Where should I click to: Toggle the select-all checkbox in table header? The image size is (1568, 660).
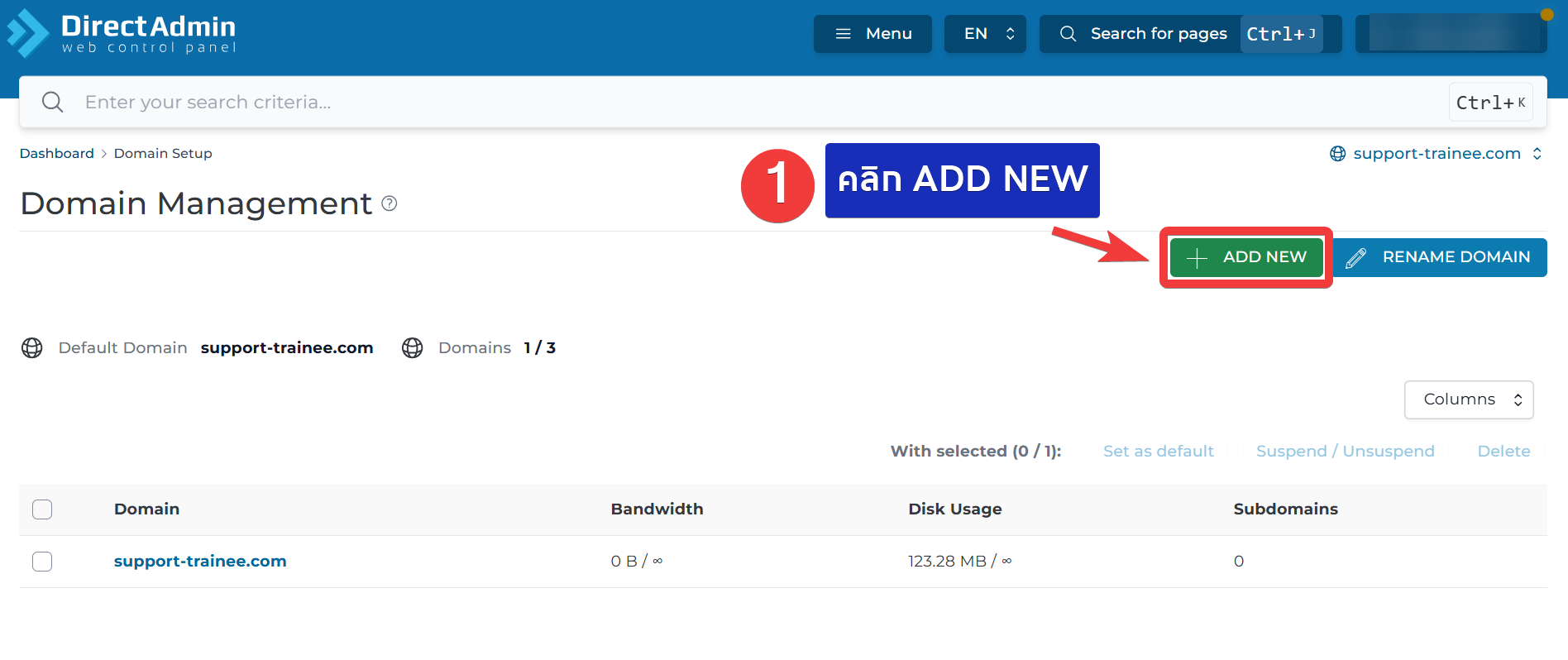(x=42, y=509)
